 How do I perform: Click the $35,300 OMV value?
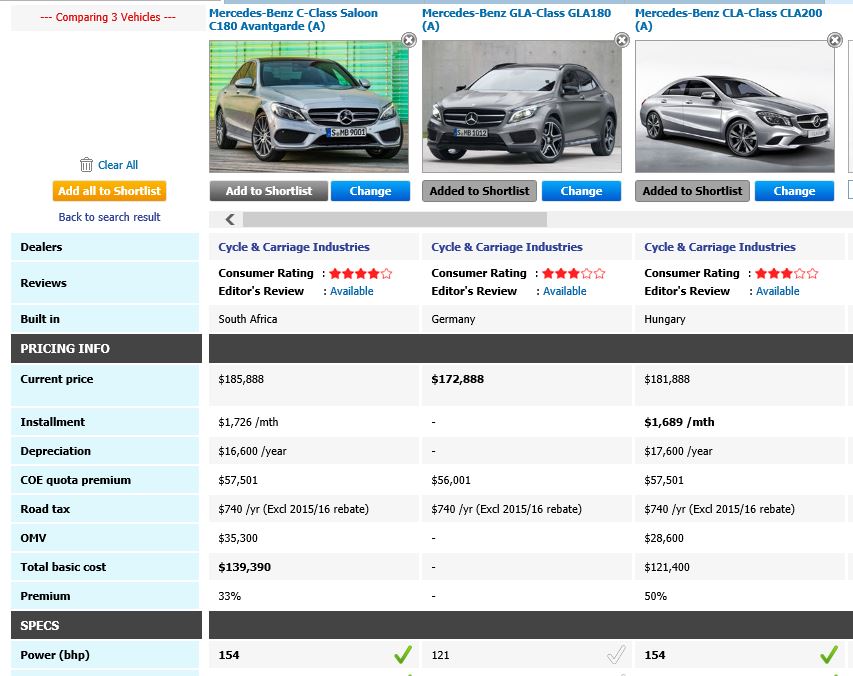(238, 538)
